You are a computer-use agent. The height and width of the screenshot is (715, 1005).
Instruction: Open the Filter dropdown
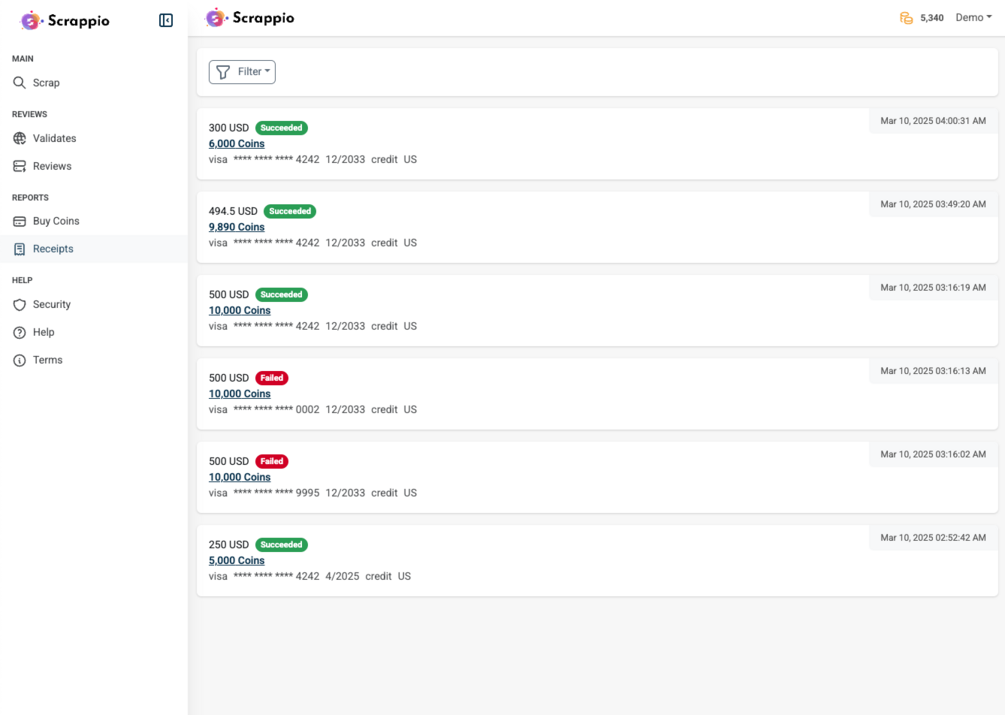pyautogui.click(x=242, y=72)
